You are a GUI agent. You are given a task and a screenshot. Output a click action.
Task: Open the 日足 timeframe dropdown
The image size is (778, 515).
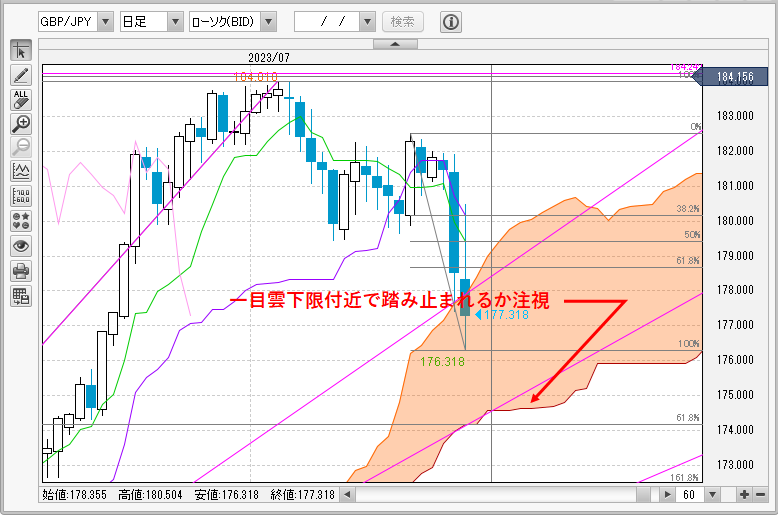click(175, 22)
